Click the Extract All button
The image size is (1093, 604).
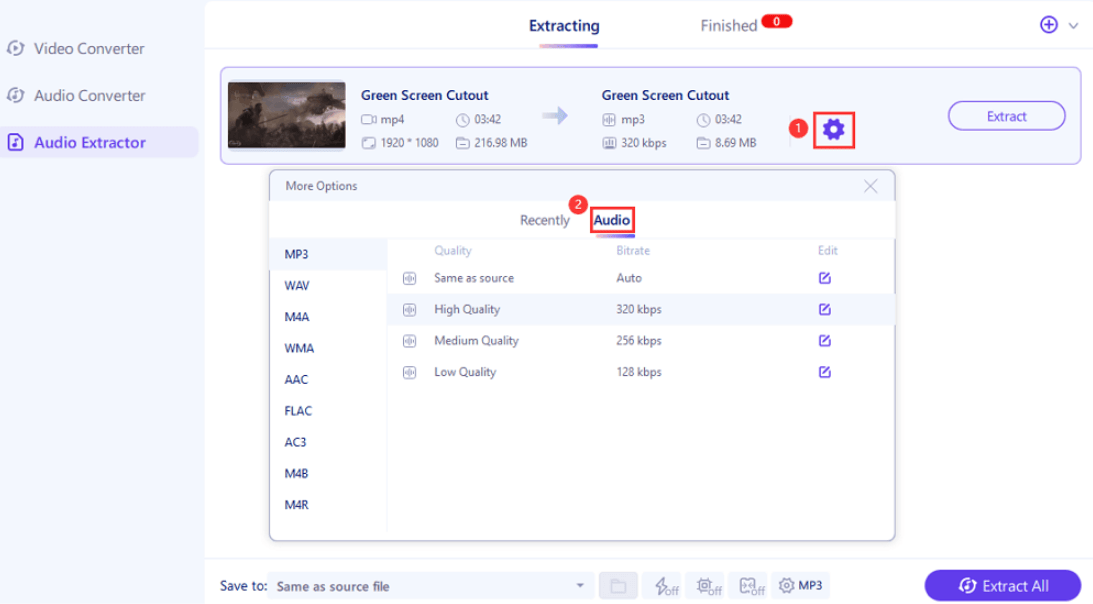point(1002,586)
